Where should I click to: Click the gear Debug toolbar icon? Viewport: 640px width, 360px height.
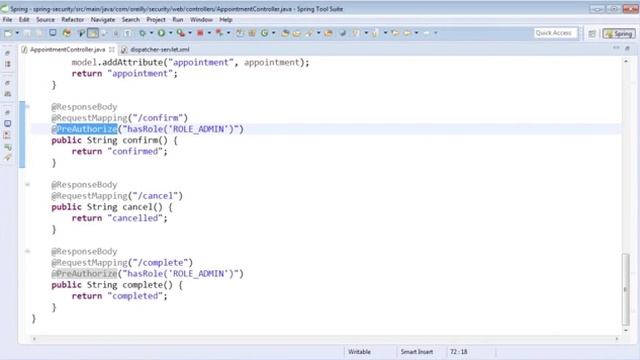pyautogui.click(x=142, y=33)
